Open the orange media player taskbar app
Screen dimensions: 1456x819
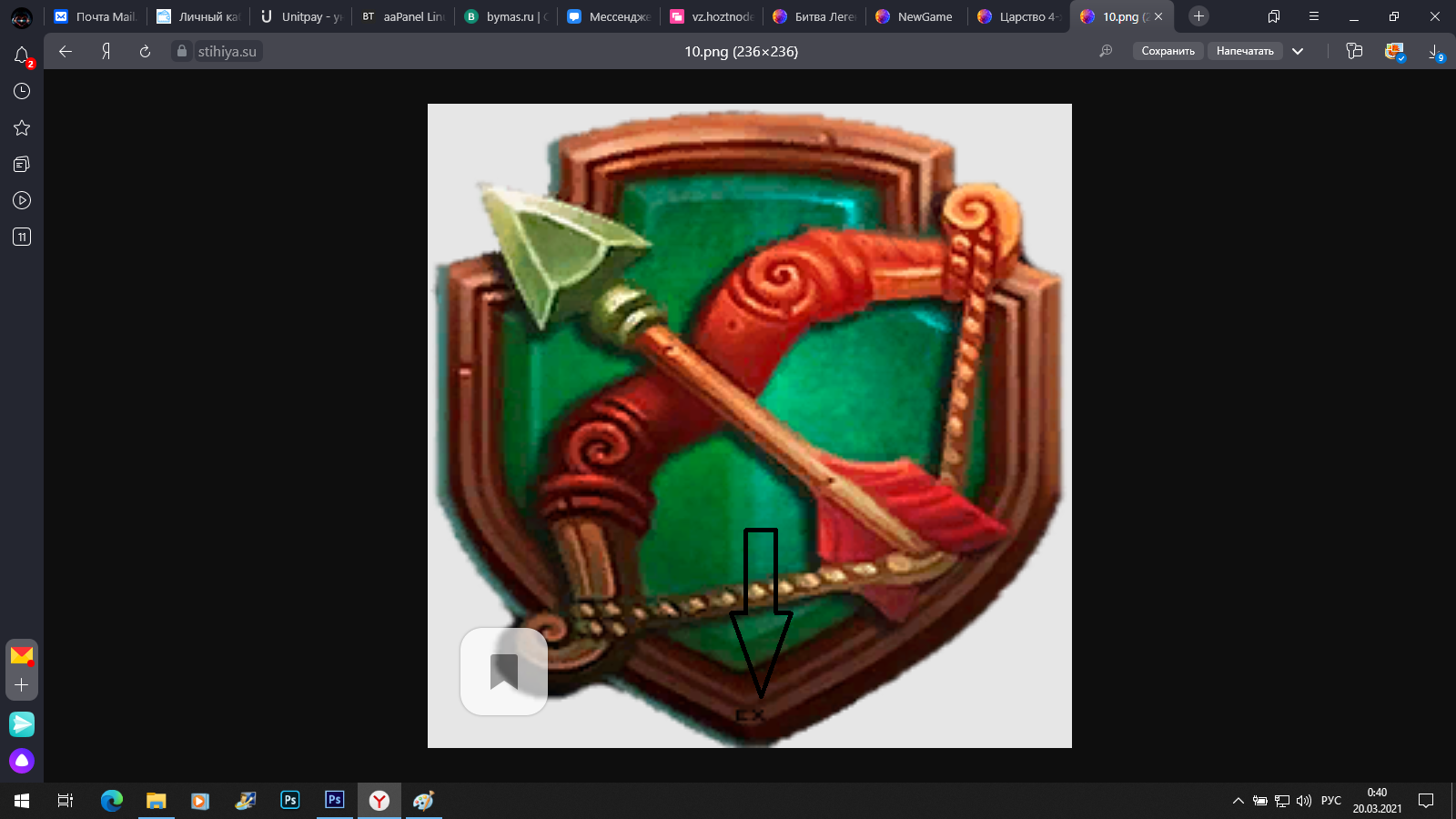[x=200, y=801]
